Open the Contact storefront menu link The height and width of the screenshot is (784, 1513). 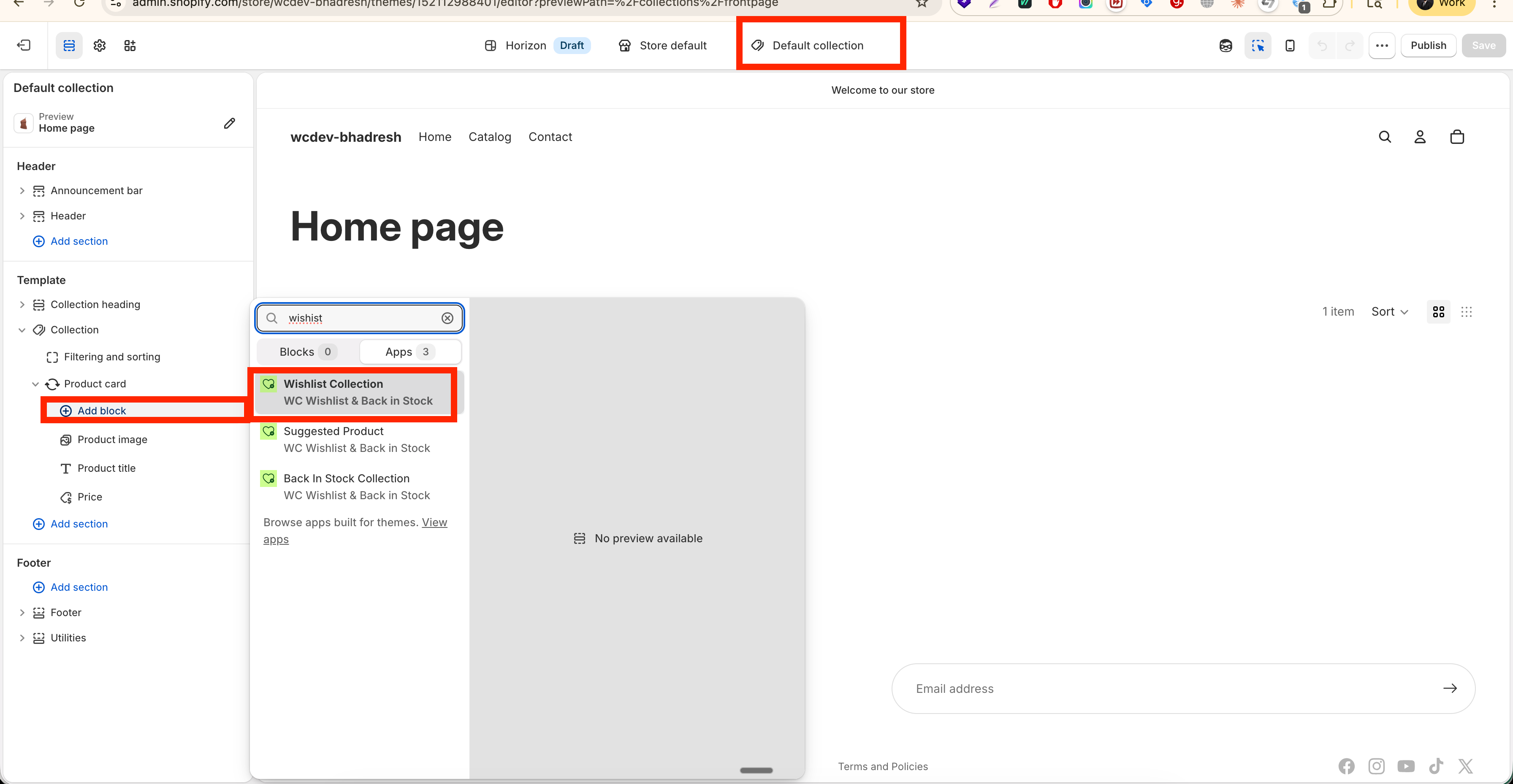pos(550,137)
